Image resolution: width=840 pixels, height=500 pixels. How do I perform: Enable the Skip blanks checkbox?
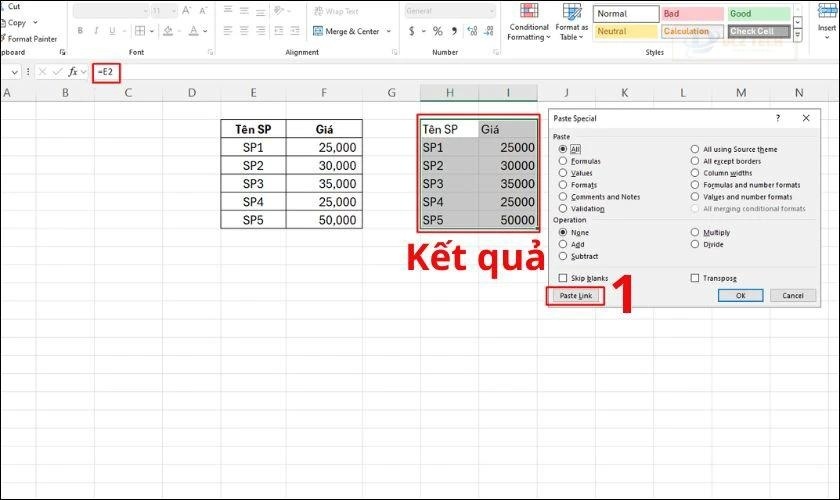[562, 278]
